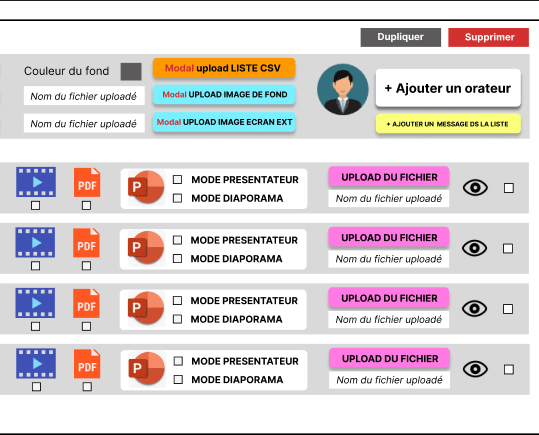Click the PowerPoint icon in the second row
The height and width of the screenshot is (435, 539).
[145, 248]
